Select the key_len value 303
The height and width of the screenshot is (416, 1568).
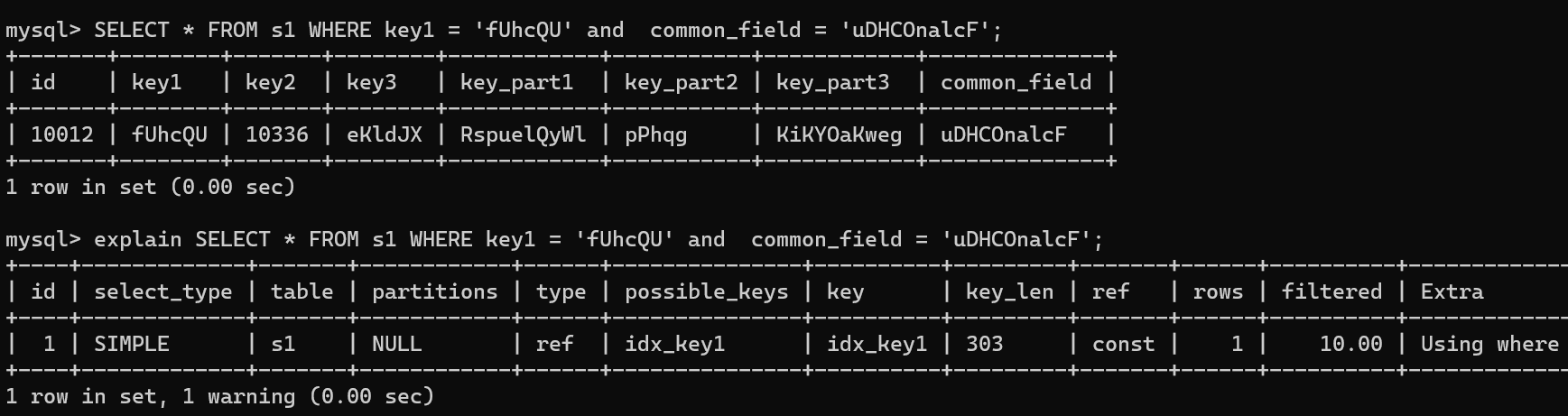tap(984, 345)
